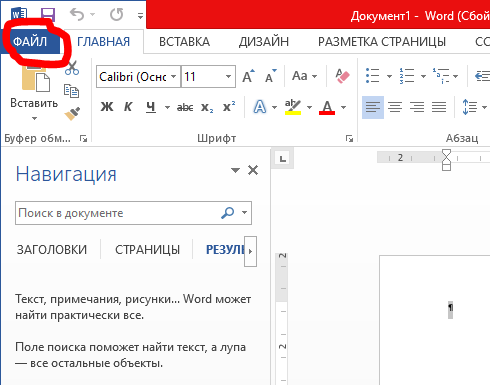Screen dimensions: 490x385
Task: Open the Буфер обмена dialog launcher
Action: click(83, 138)
